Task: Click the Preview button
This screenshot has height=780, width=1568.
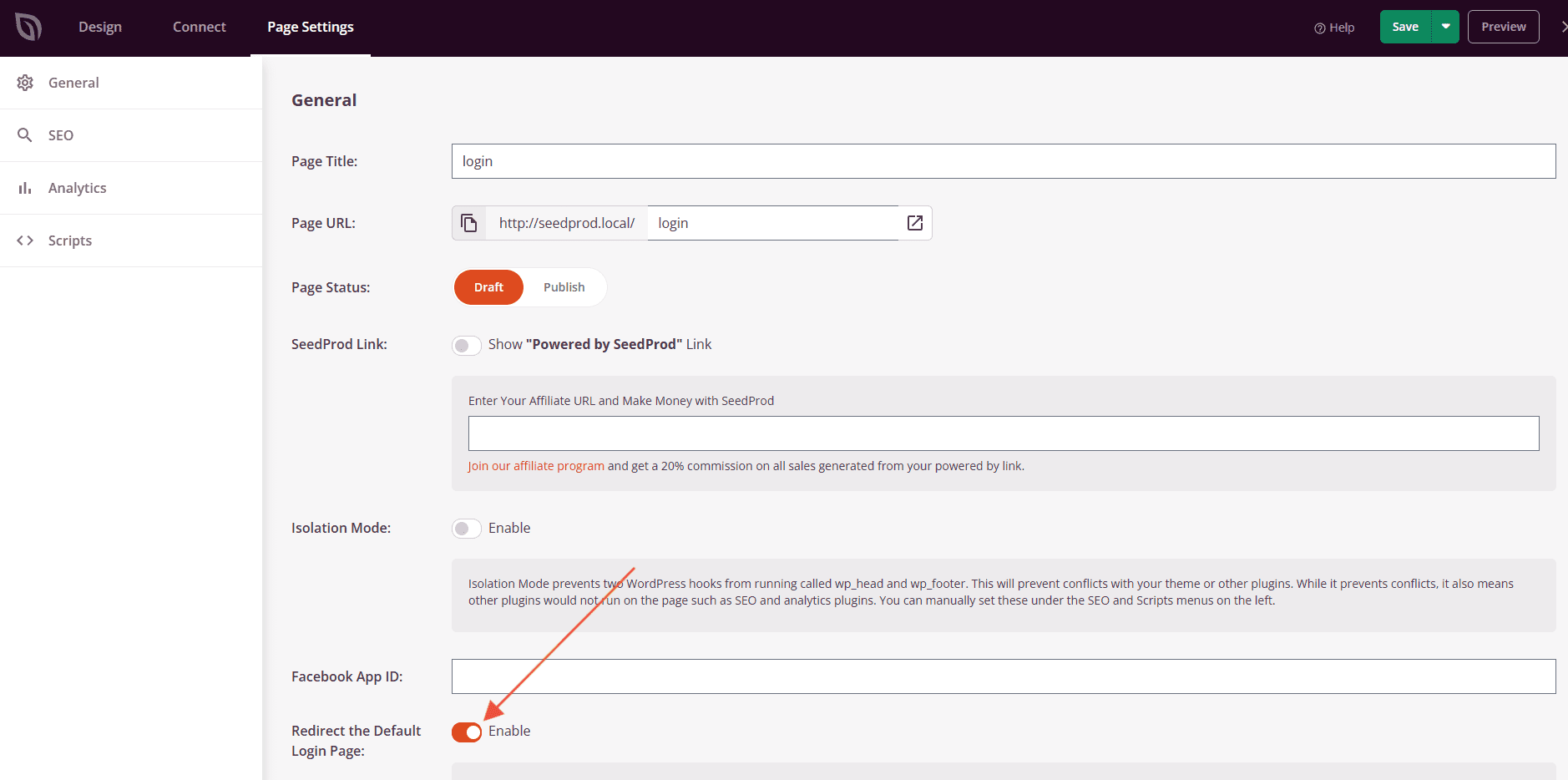Action: (x=1503, y=27)
